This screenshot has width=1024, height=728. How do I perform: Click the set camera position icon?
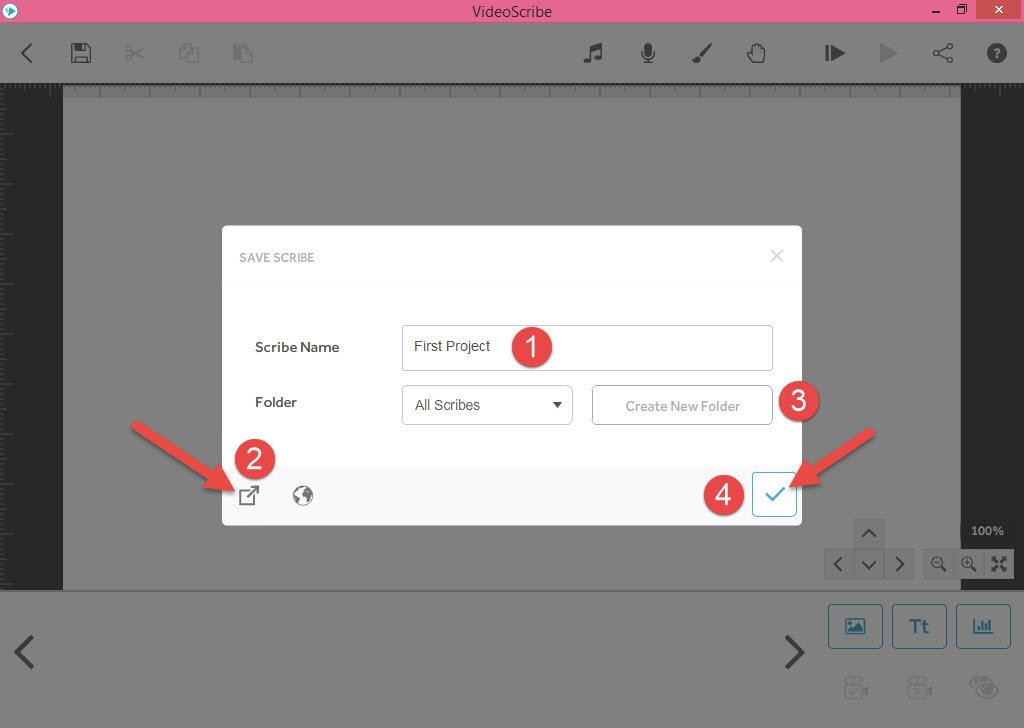(856, 687)
